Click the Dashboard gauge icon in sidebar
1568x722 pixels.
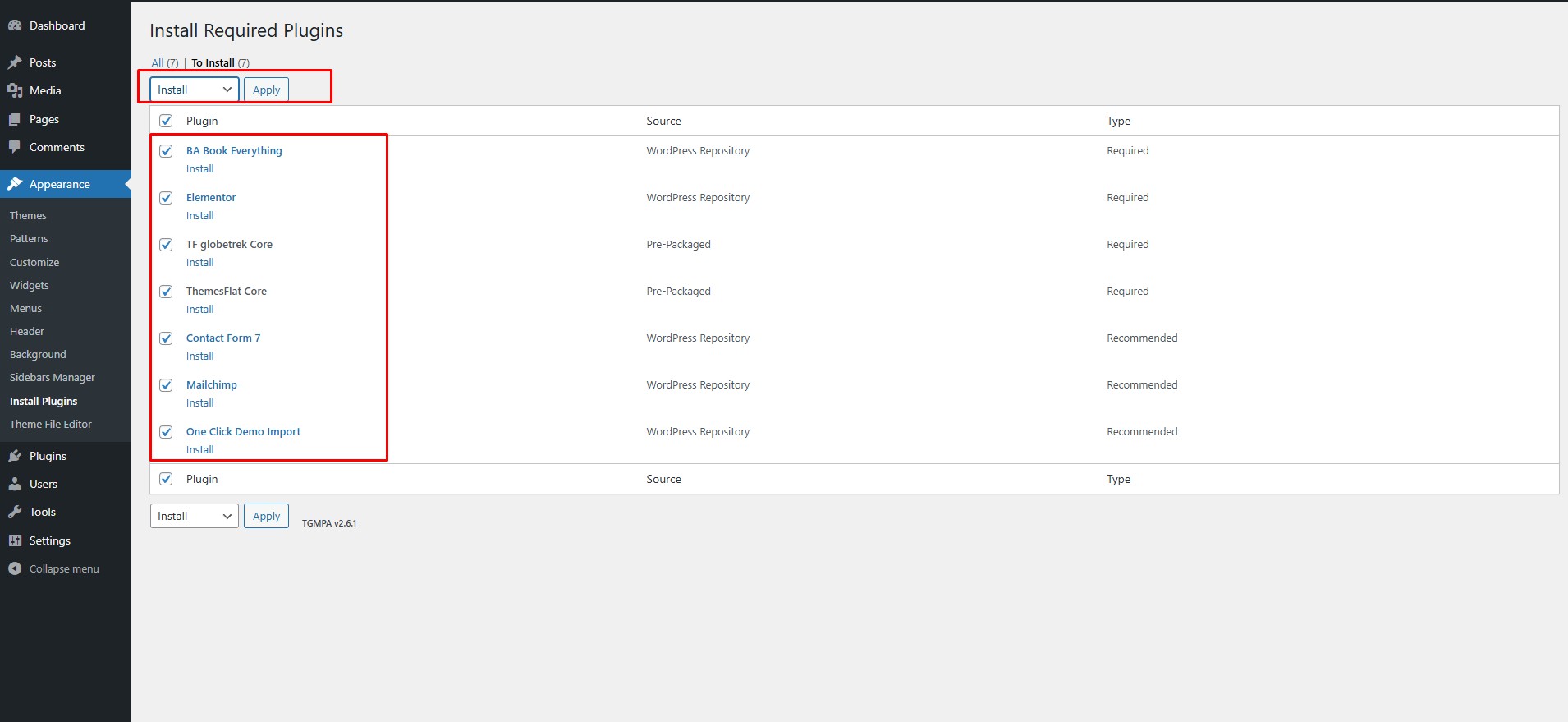15,25
